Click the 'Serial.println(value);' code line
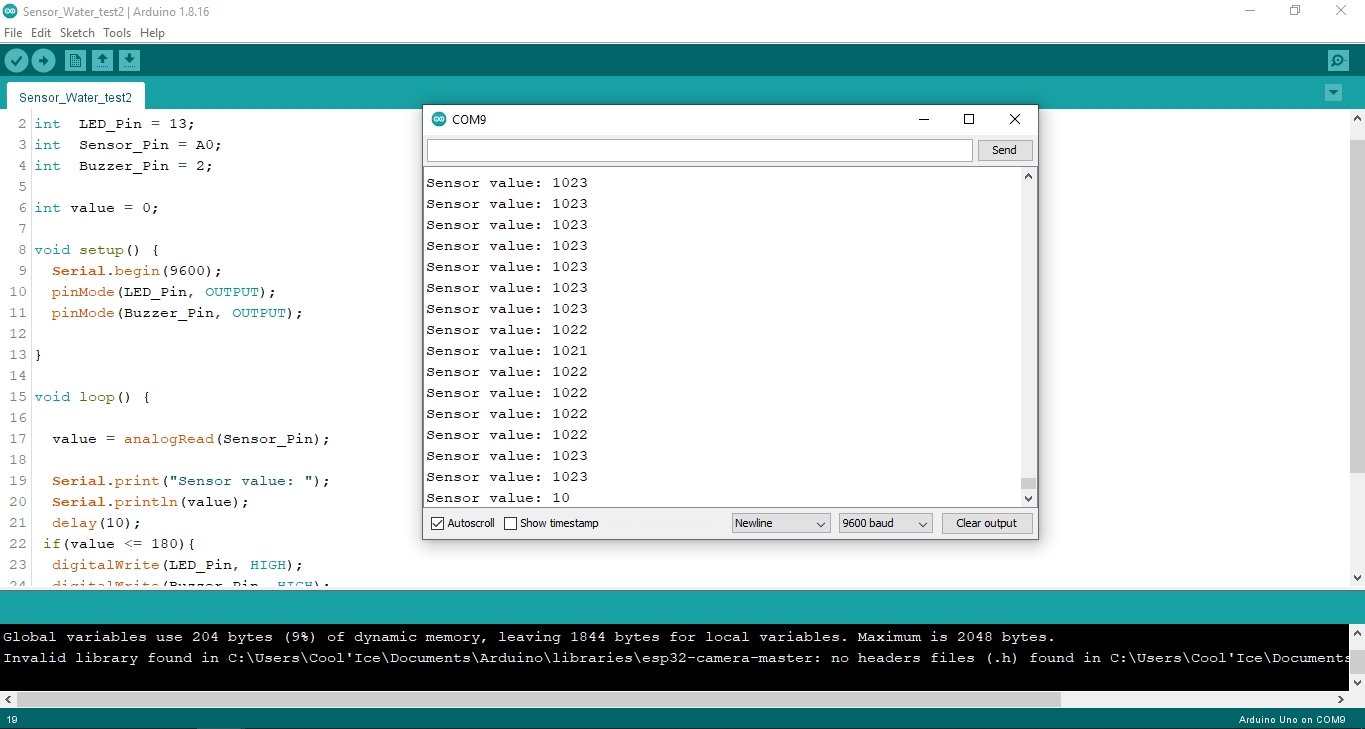 coord(150,502)
